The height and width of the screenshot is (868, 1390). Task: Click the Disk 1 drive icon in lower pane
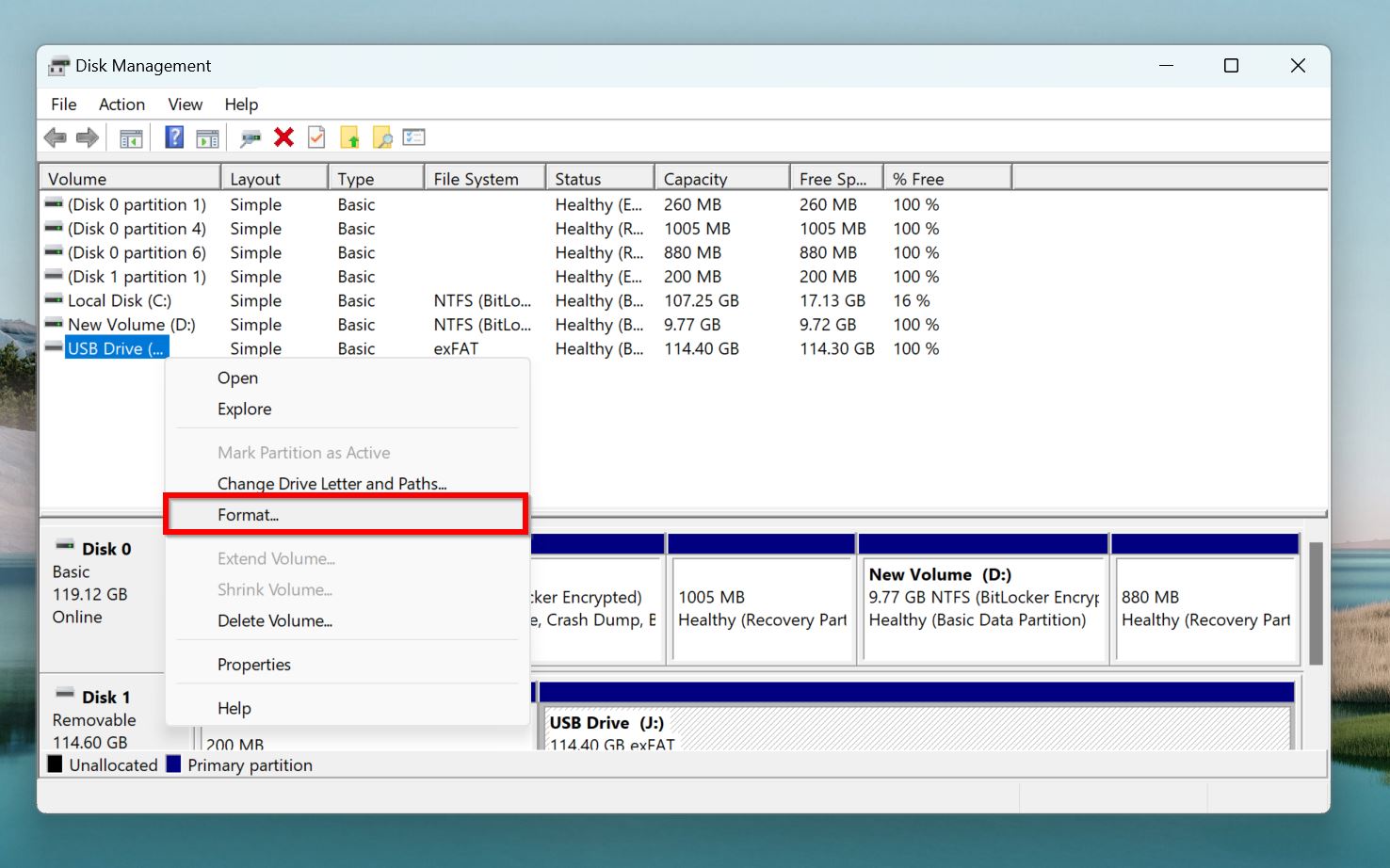click(x=65, y=694)
